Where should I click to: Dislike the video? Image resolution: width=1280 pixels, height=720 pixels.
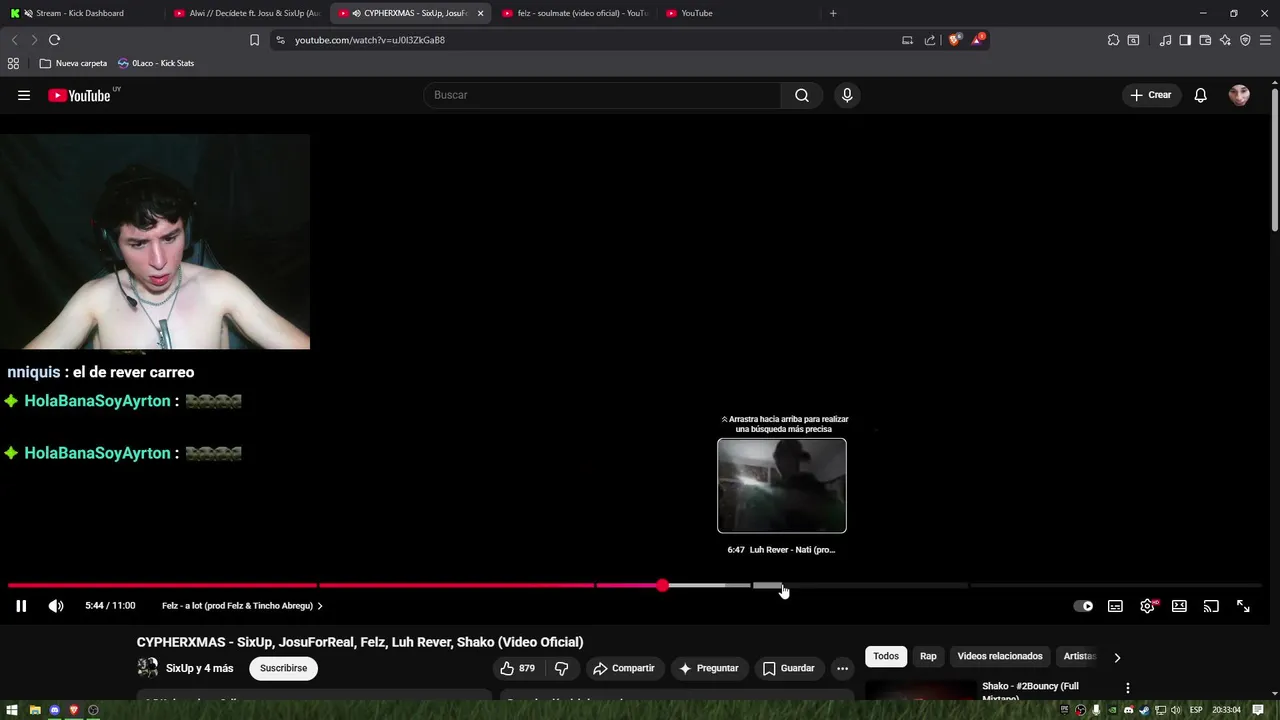562,668
